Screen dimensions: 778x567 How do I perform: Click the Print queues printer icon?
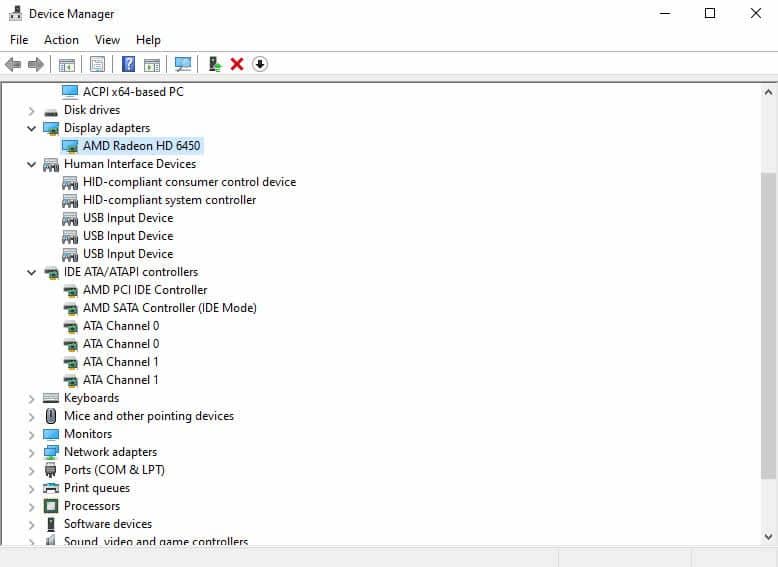(x=51, y=488)
